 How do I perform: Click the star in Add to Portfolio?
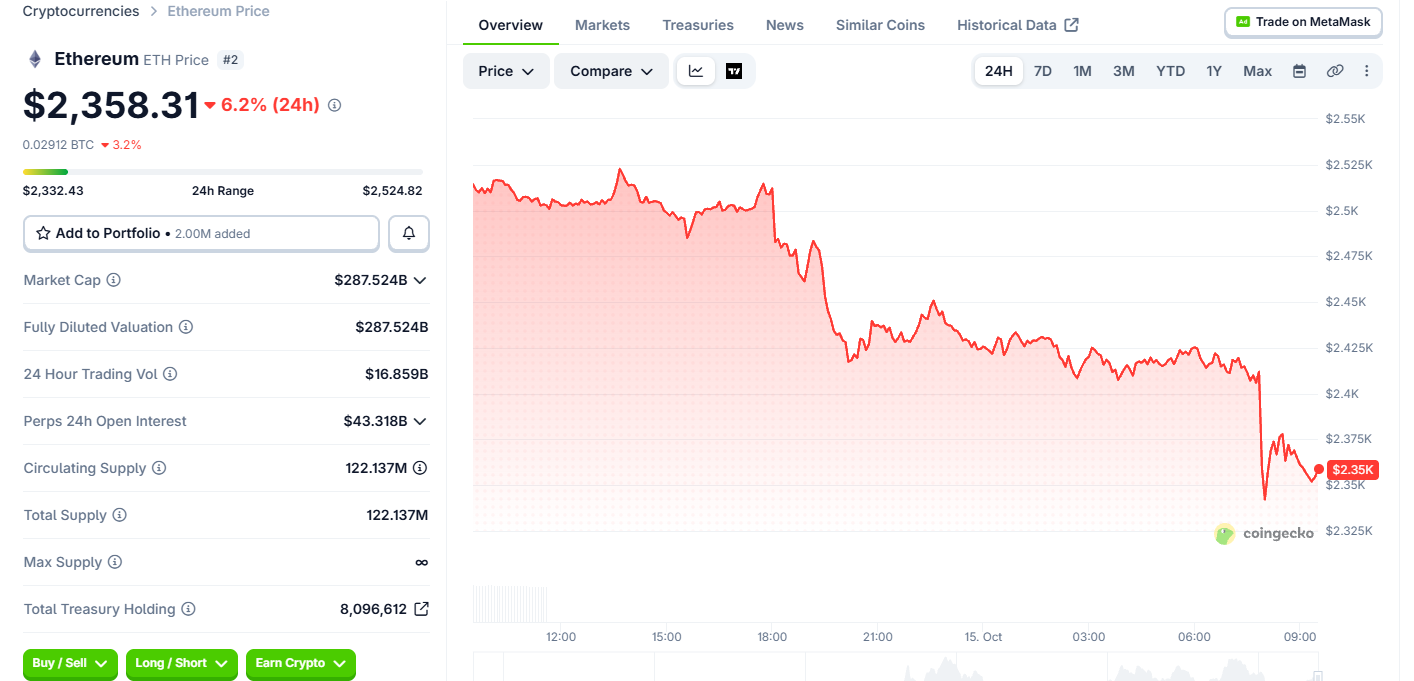coord(43,233)
